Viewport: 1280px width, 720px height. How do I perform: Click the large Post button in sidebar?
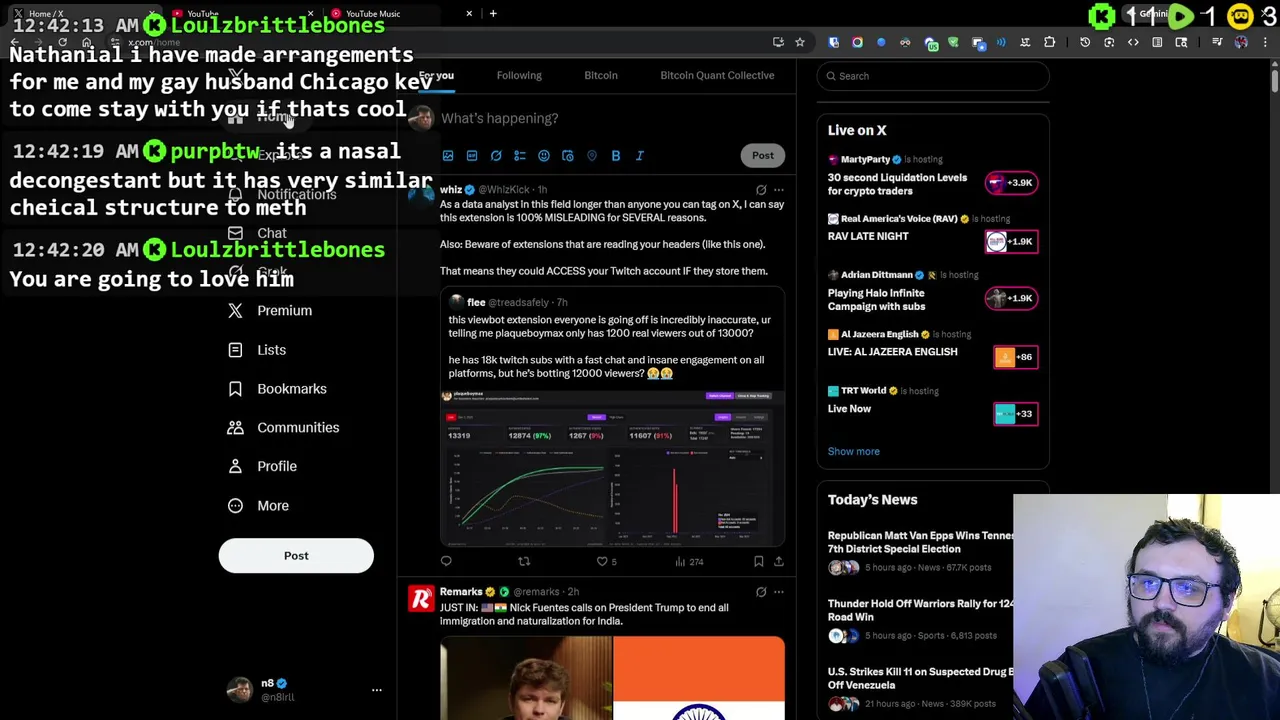click(x=296, y=556)
